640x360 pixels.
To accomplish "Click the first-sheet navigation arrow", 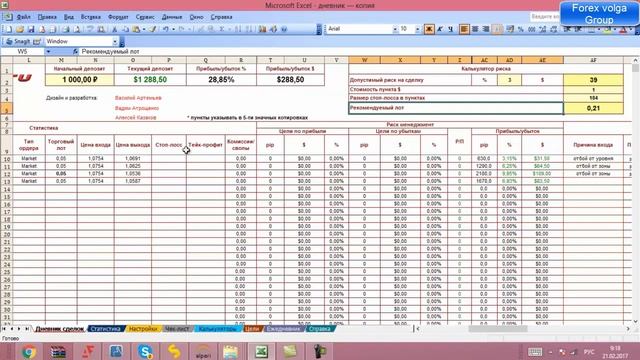I will (4, 329).
